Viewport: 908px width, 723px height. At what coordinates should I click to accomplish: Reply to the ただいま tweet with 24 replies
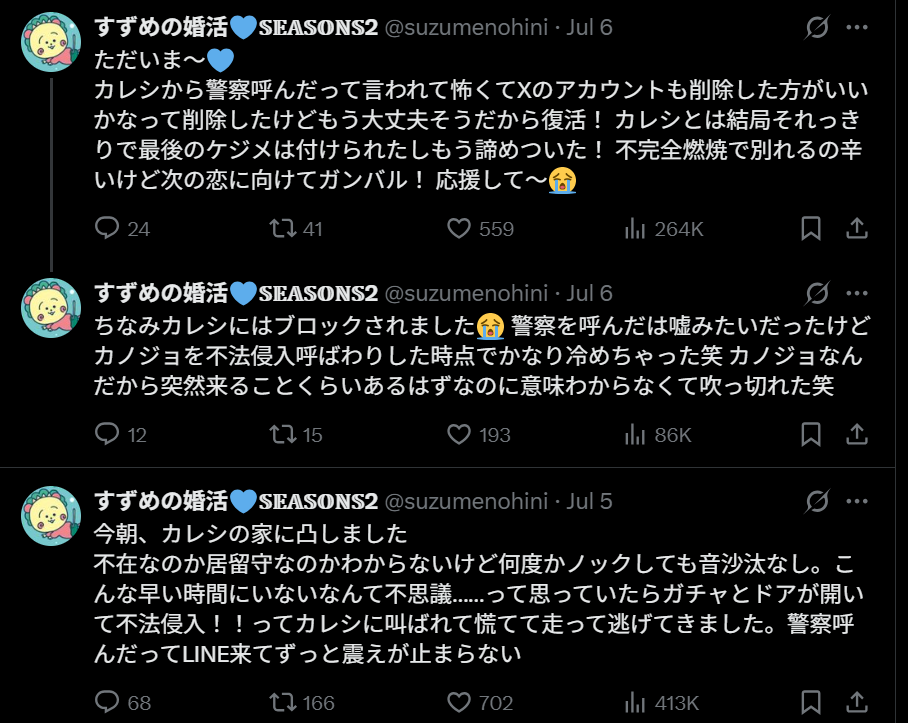click(108, 229)
